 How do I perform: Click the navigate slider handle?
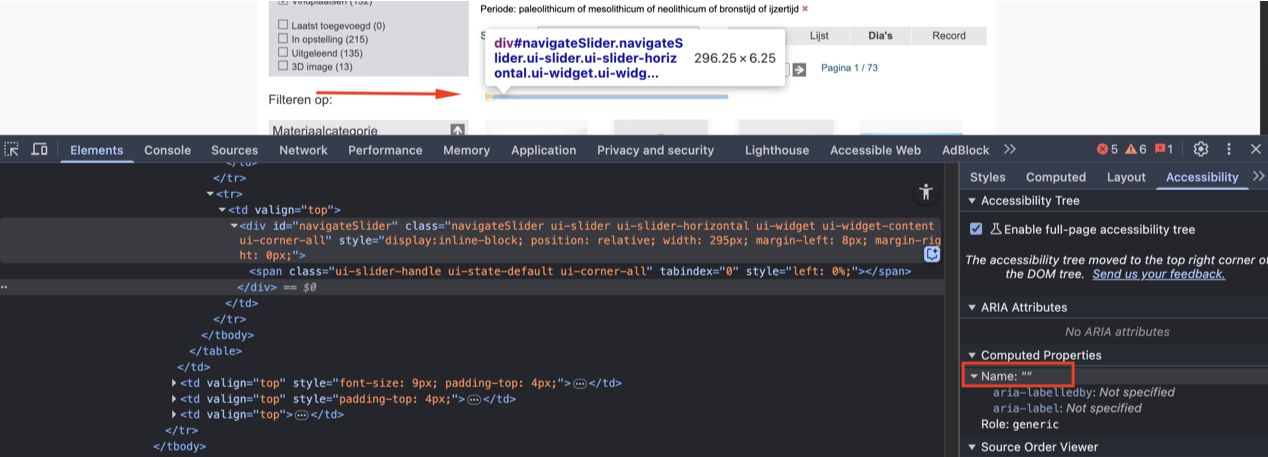488,96
